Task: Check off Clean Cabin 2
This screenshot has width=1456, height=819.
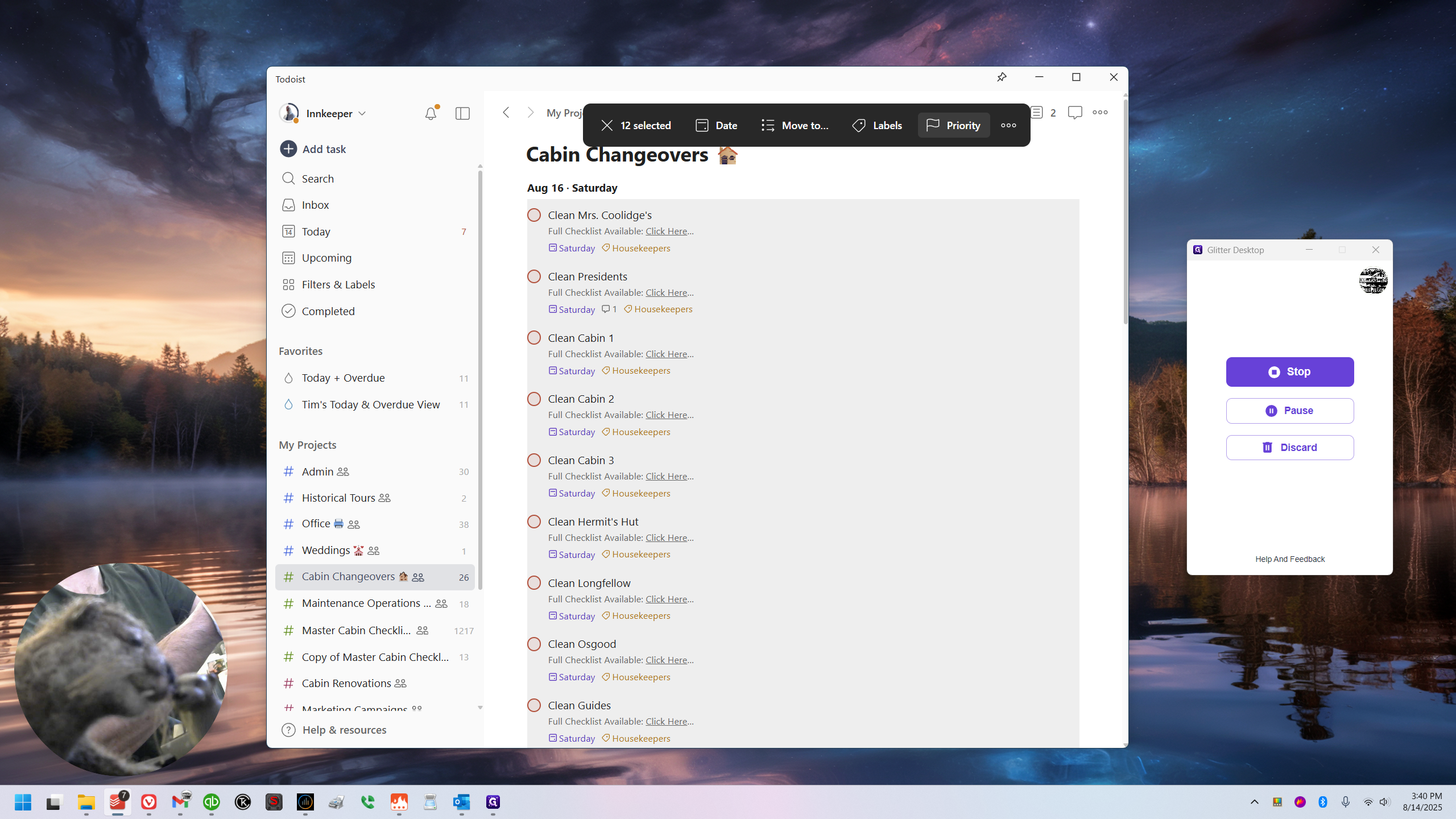Action: tap(534, 399)
